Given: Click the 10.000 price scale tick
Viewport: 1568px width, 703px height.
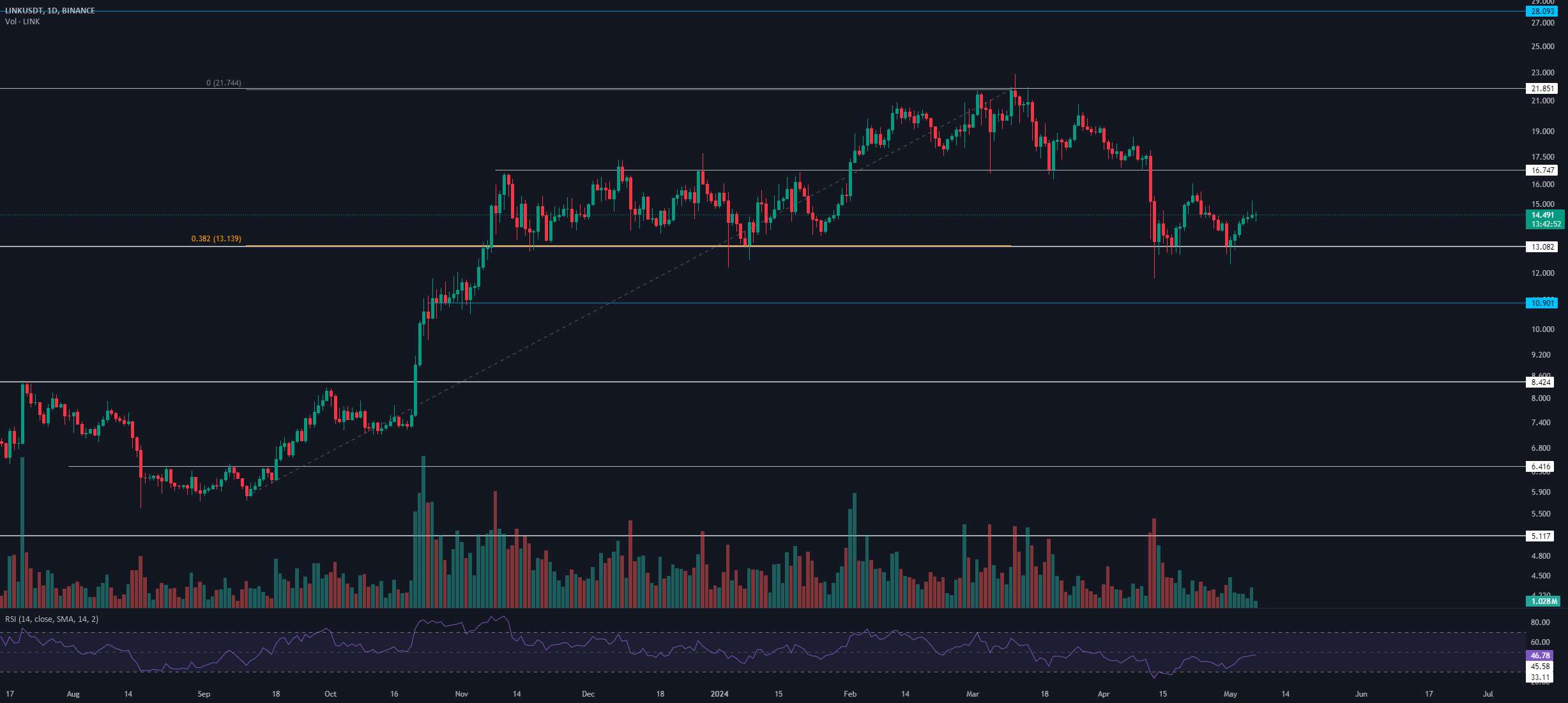Looking at the screenshot, I should click(x=1543, y=329).
